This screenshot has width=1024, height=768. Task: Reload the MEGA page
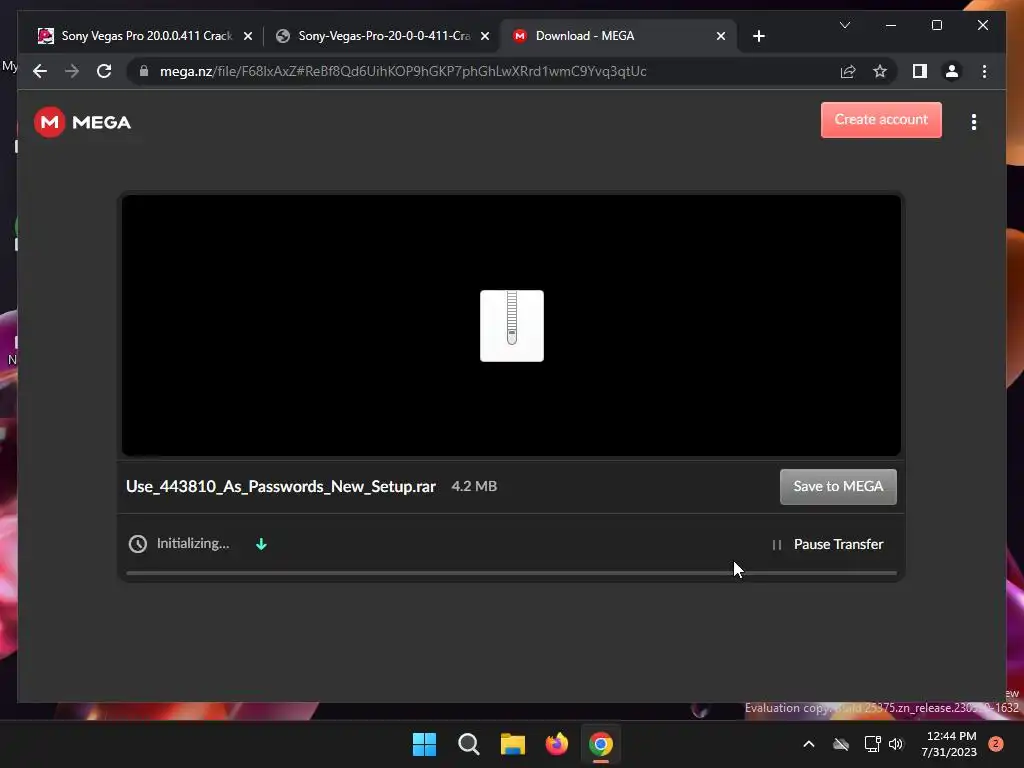coord(104,71)
